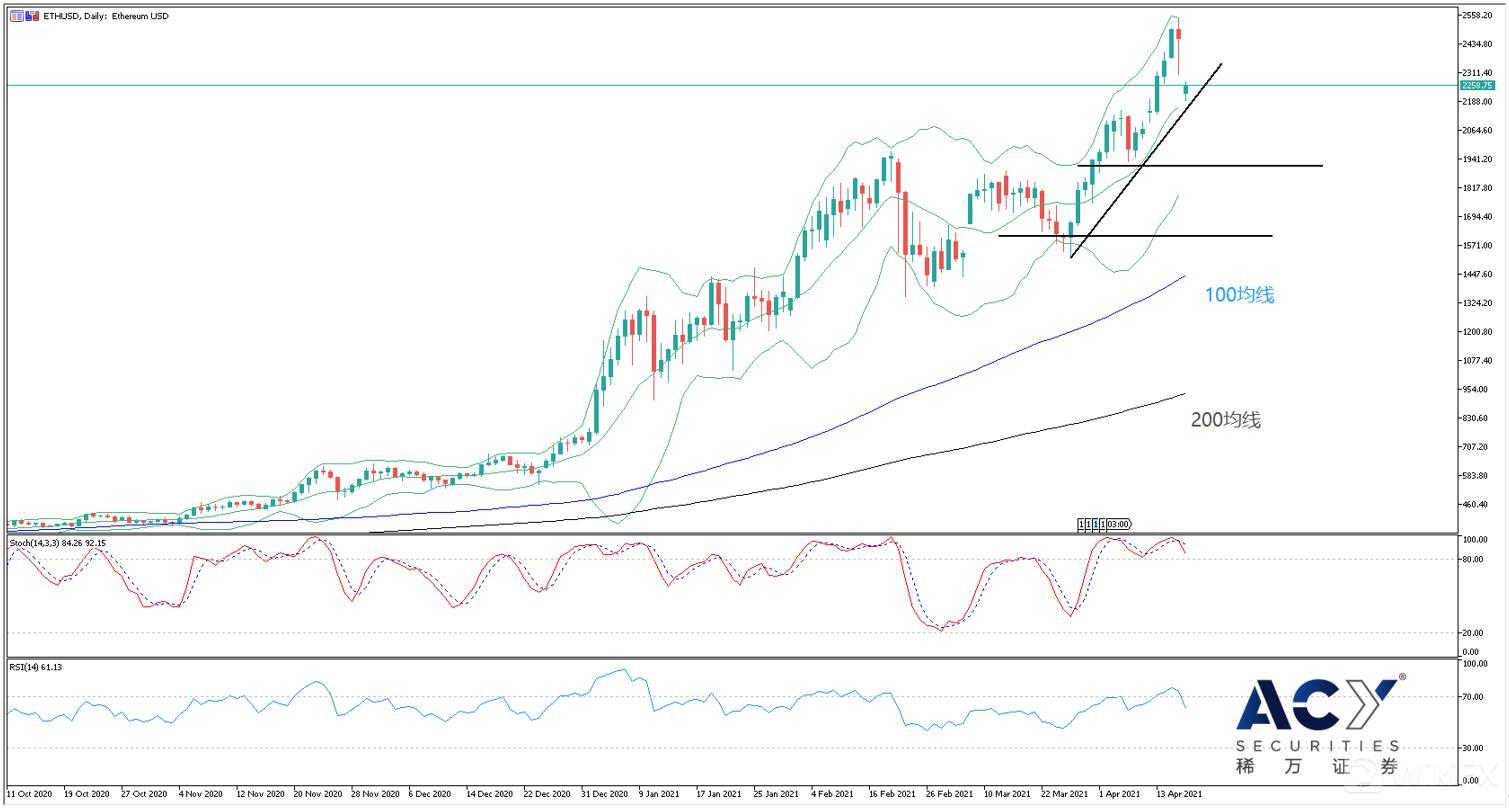Click the 11 Oct 2020 date on time axis
1509x809 pixels.
click(x=32, y=793)
